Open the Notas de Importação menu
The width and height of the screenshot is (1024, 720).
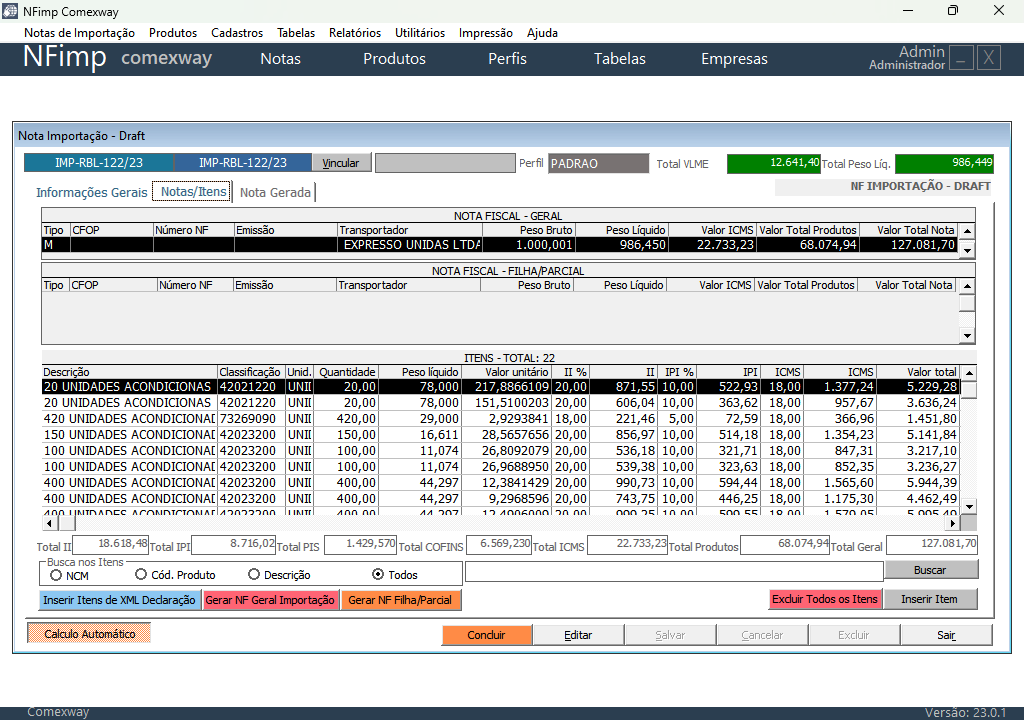point(79,33)
